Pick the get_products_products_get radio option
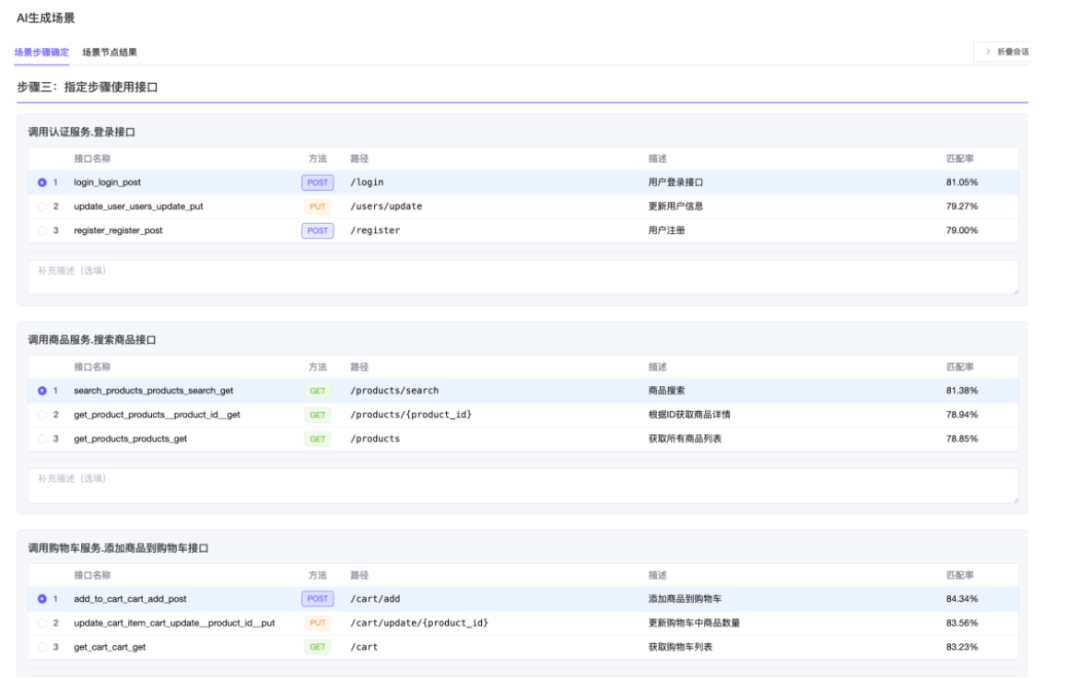1080x693 pixels. click(42, 439)
